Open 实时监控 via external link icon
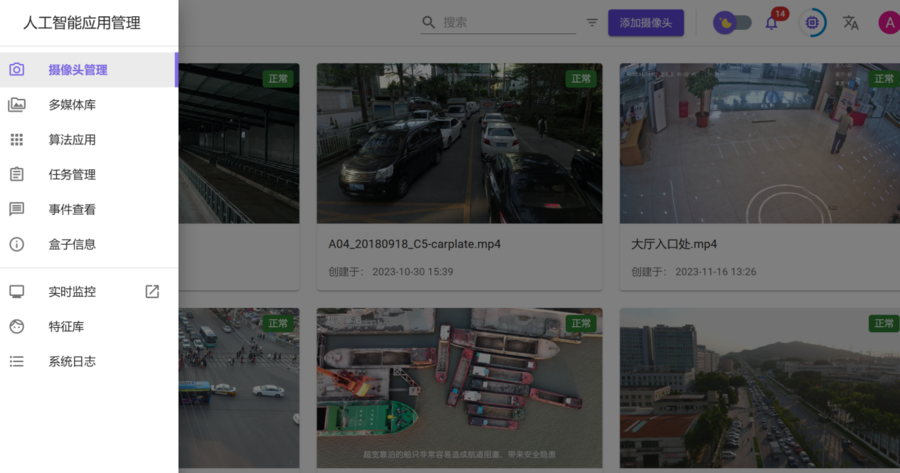The image size is (900, 473). [x=152, y=292]
